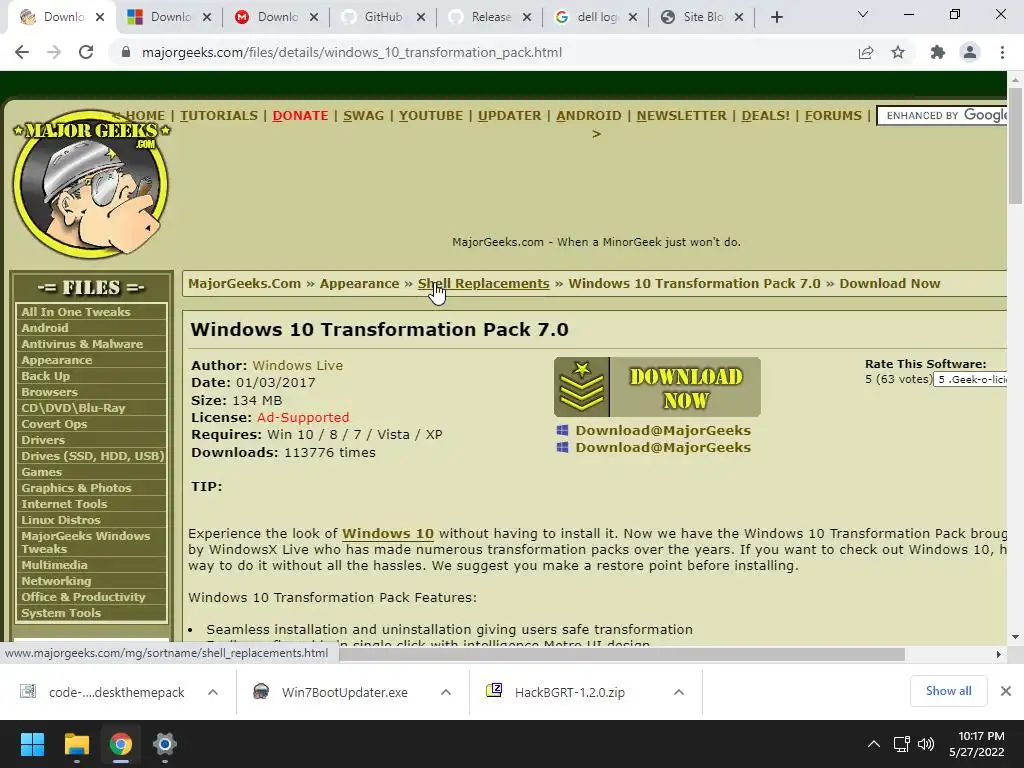
Task: Click the second Download@MajorGeeks link
Action: click(663, 447)
